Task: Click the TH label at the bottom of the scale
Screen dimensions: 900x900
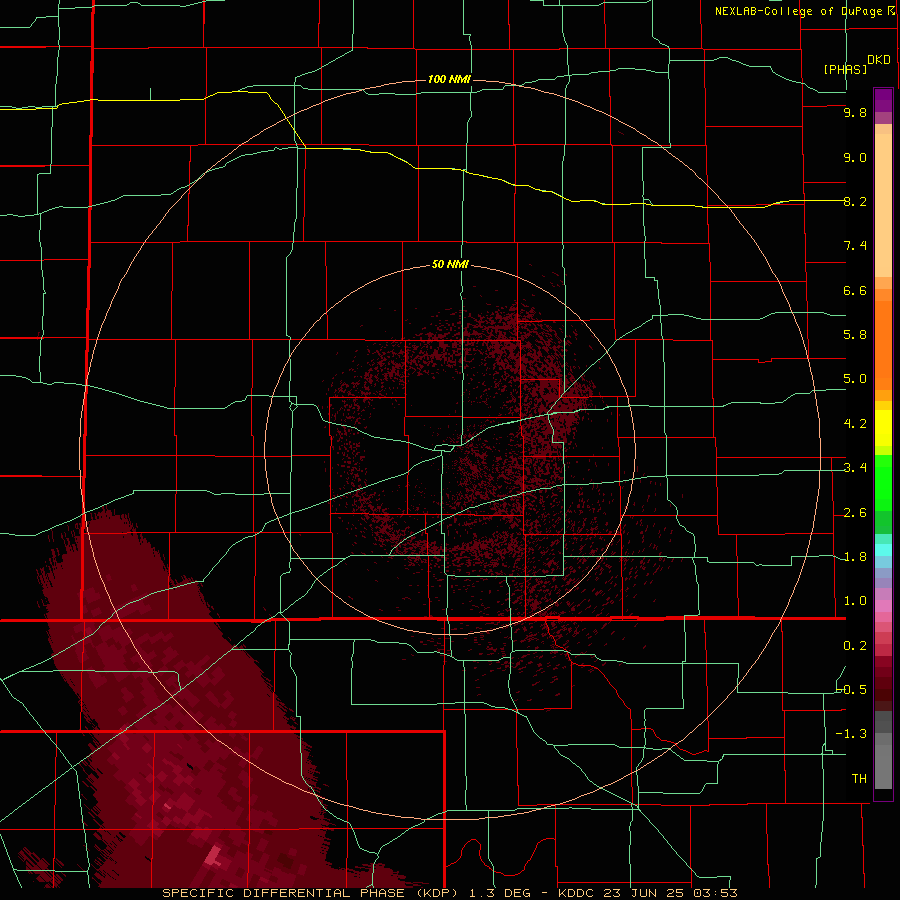Action: (x=859, y=779)
